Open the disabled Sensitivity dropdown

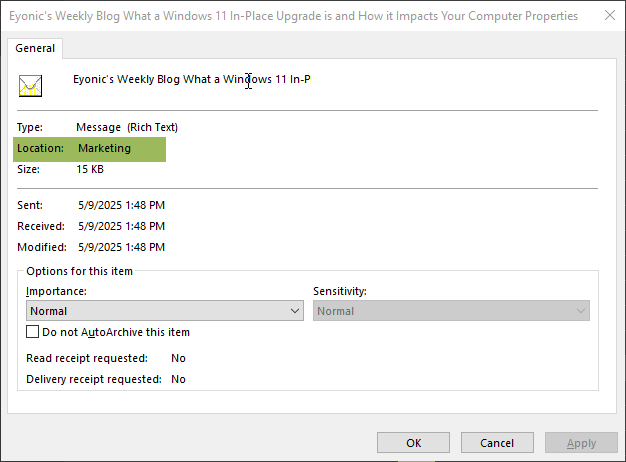pos(451,311)
